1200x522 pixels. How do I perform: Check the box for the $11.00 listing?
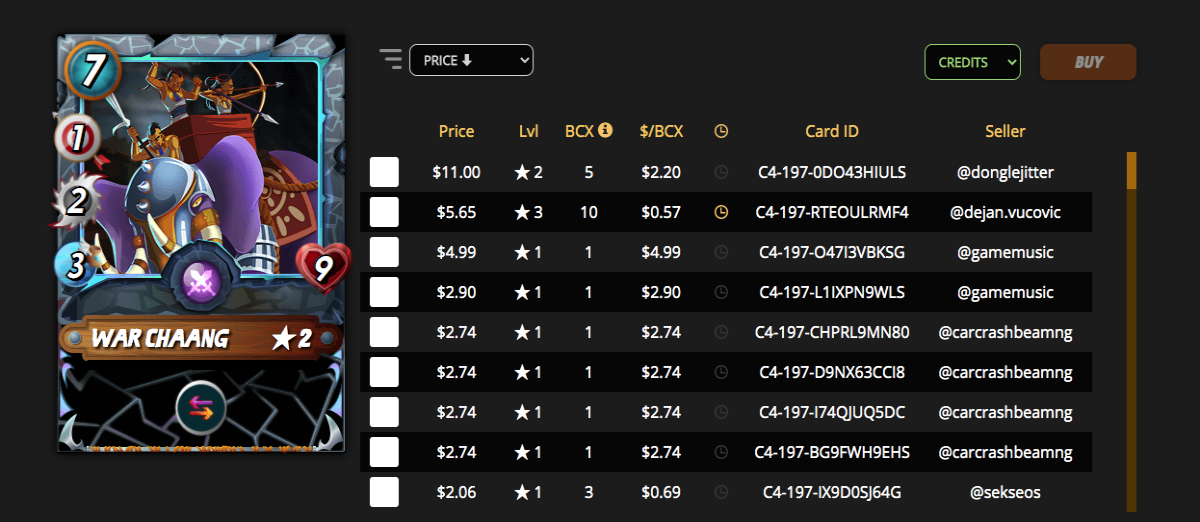384,172
